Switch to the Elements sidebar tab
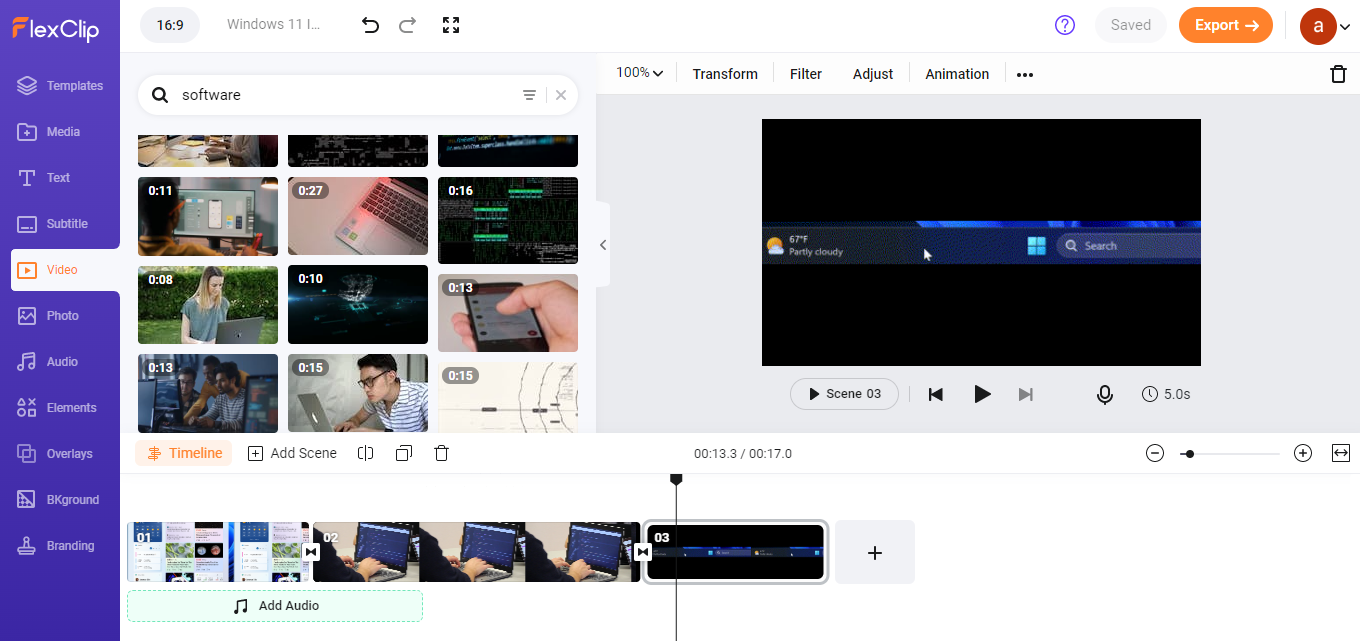Image resolution: width=1360 pixels, height=641 pixels. pyautogui.click(x=60, y=408)
